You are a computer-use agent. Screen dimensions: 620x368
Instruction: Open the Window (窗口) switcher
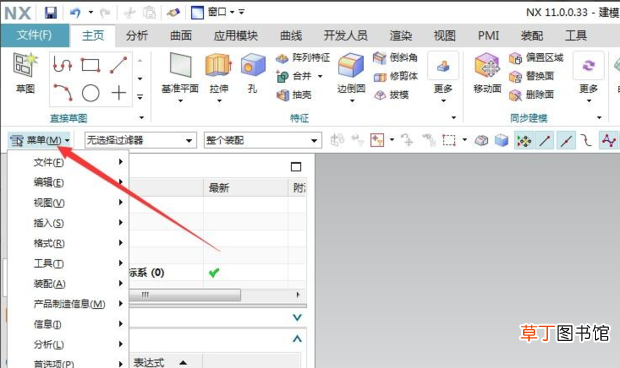pos(213,13)
